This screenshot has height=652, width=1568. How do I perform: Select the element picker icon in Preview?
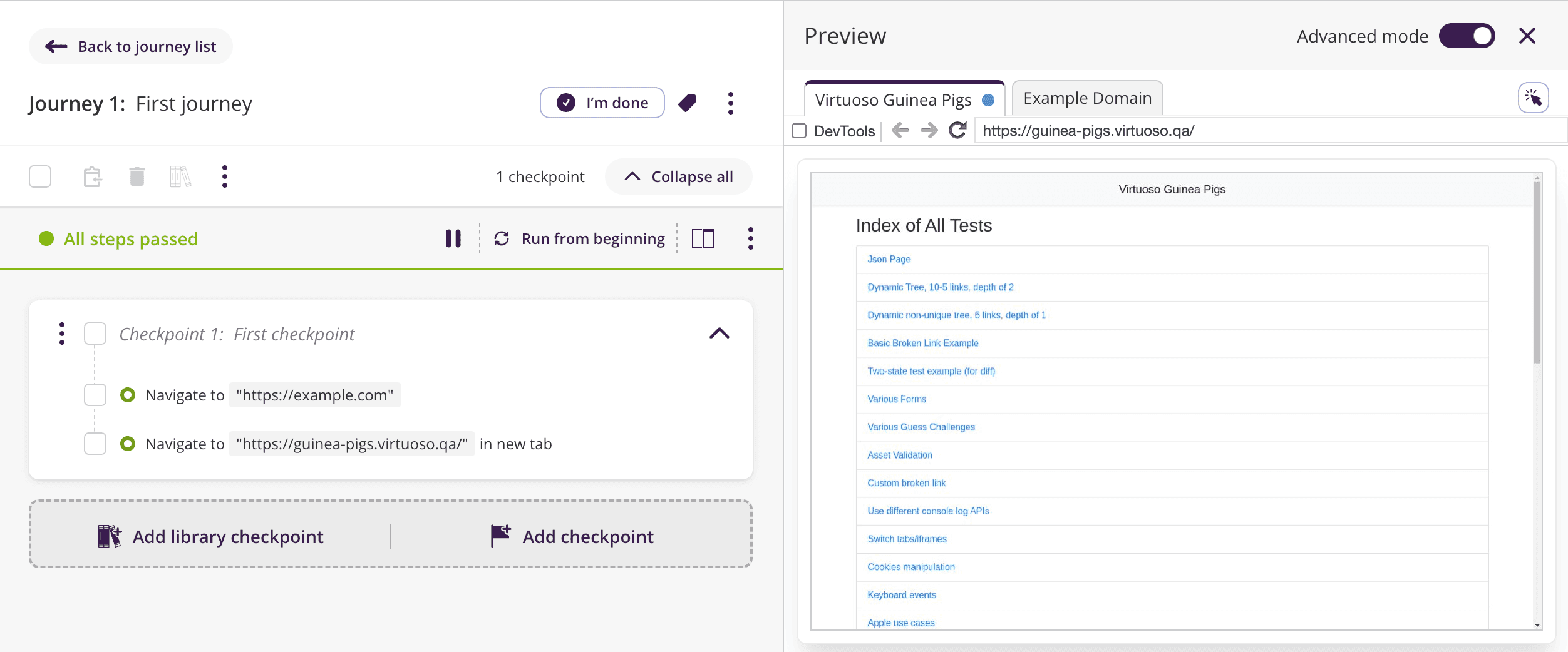(1534, 97)
